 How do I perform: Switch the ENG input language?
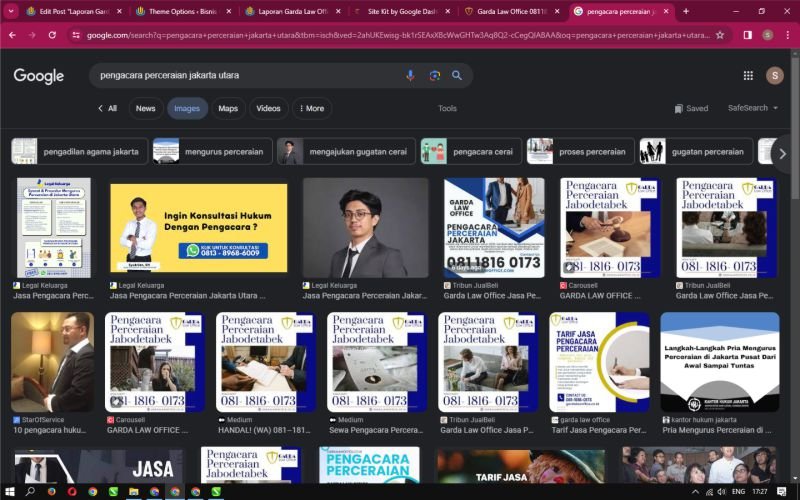(x=738, y=492)
